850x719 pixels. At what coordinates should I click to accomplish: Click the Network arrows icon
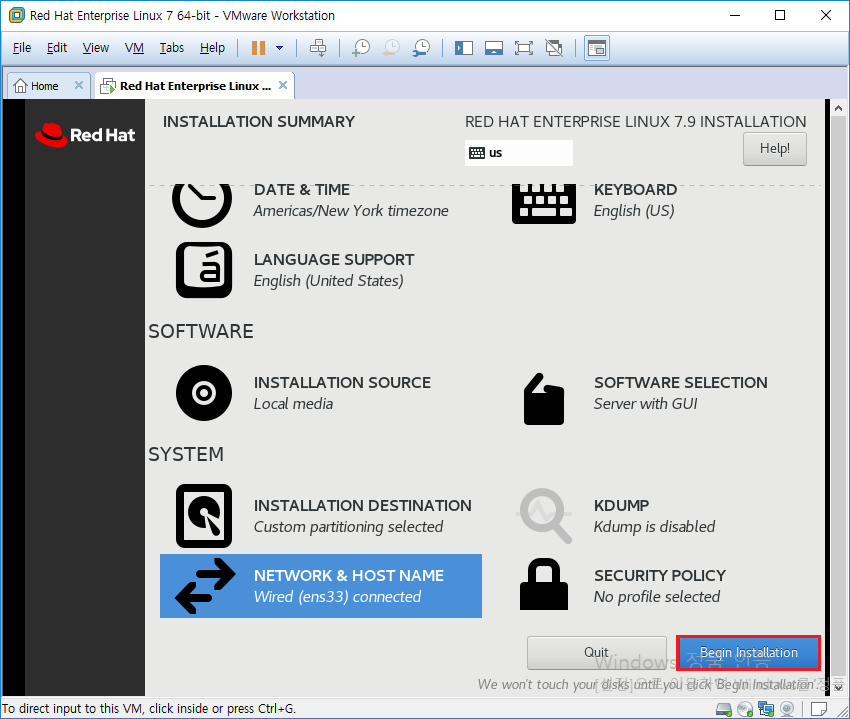point(205,586)
